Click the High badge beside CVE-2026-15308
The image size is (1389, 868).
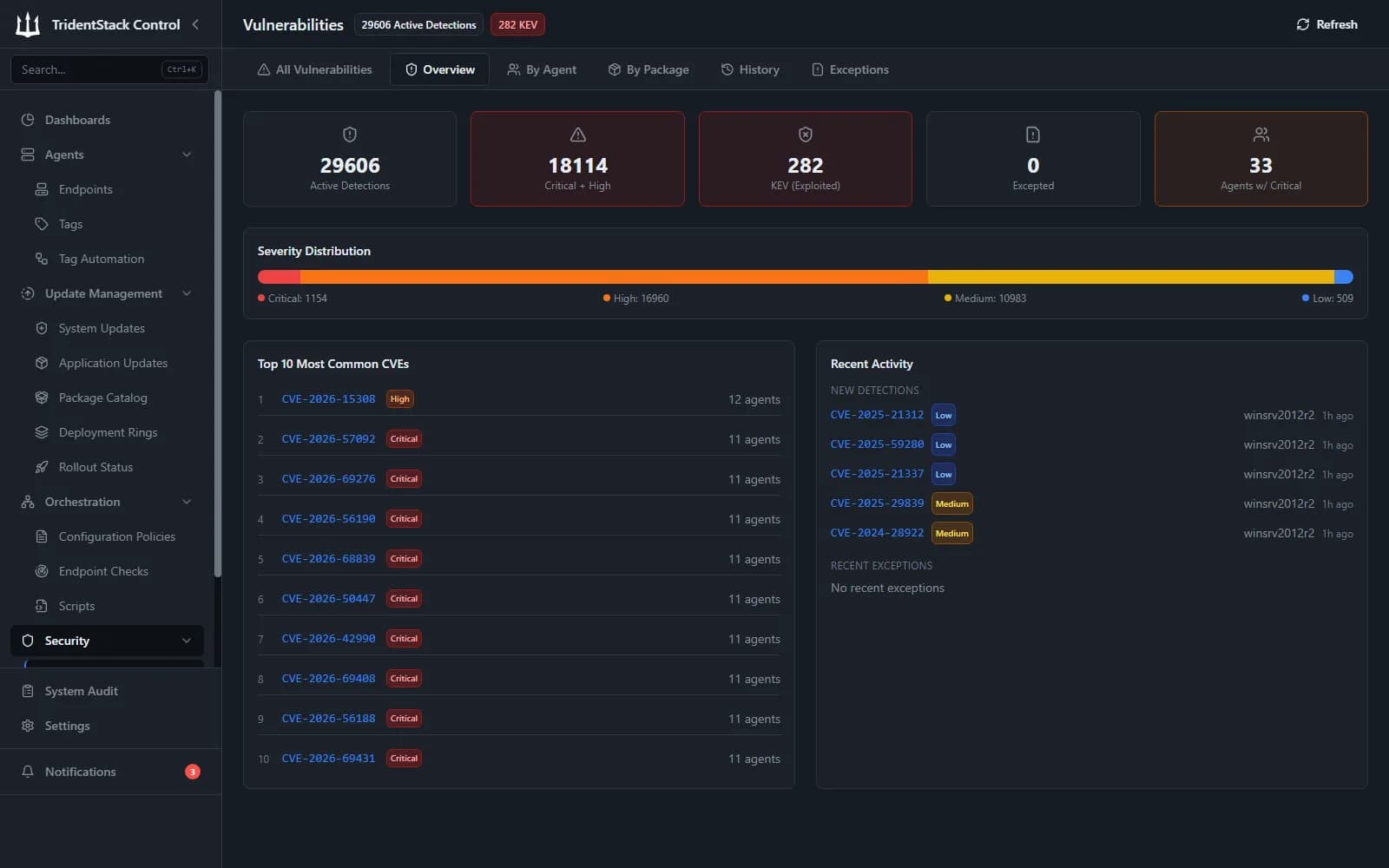[399, 399]
